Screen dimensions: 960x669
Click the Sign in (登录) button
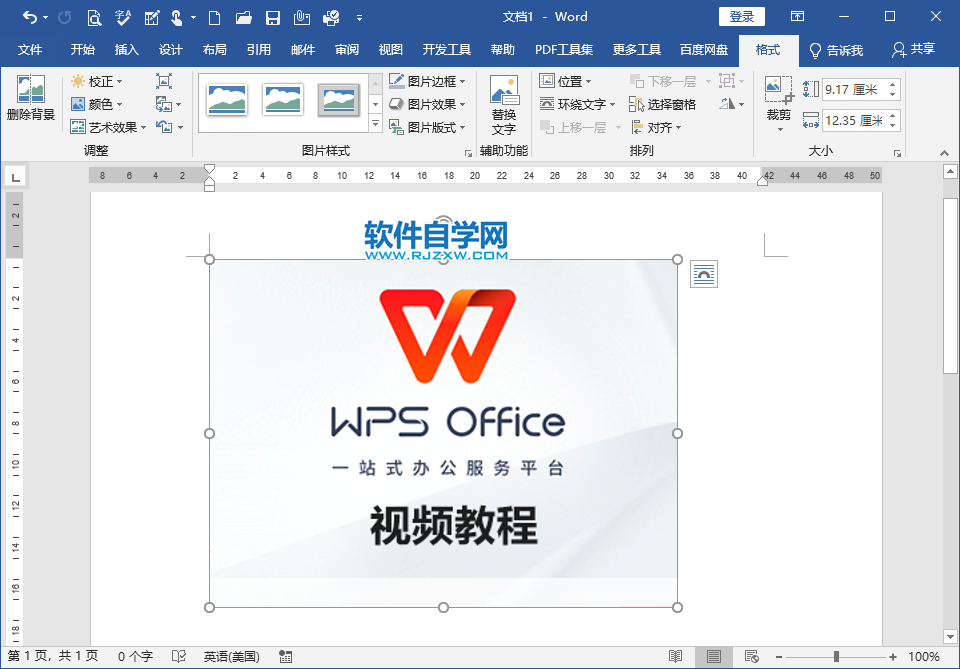741,16
